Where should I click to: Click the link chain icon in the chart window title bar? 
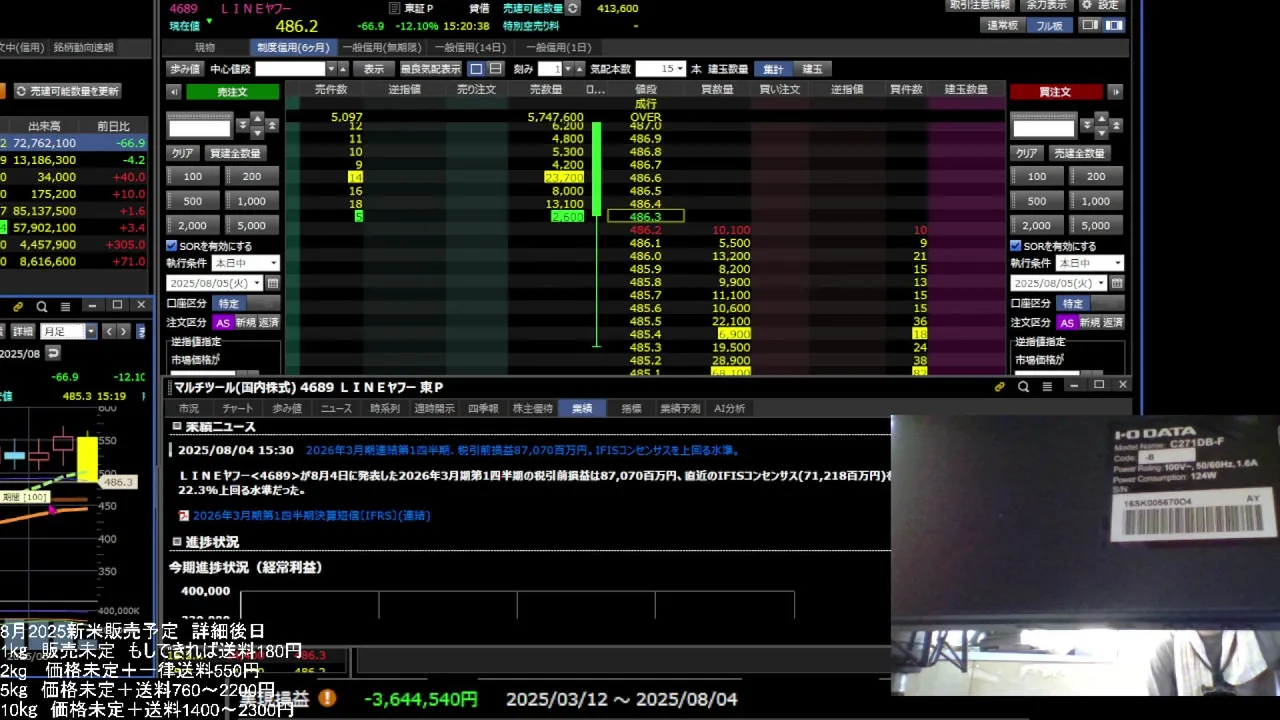pos(18,306)
